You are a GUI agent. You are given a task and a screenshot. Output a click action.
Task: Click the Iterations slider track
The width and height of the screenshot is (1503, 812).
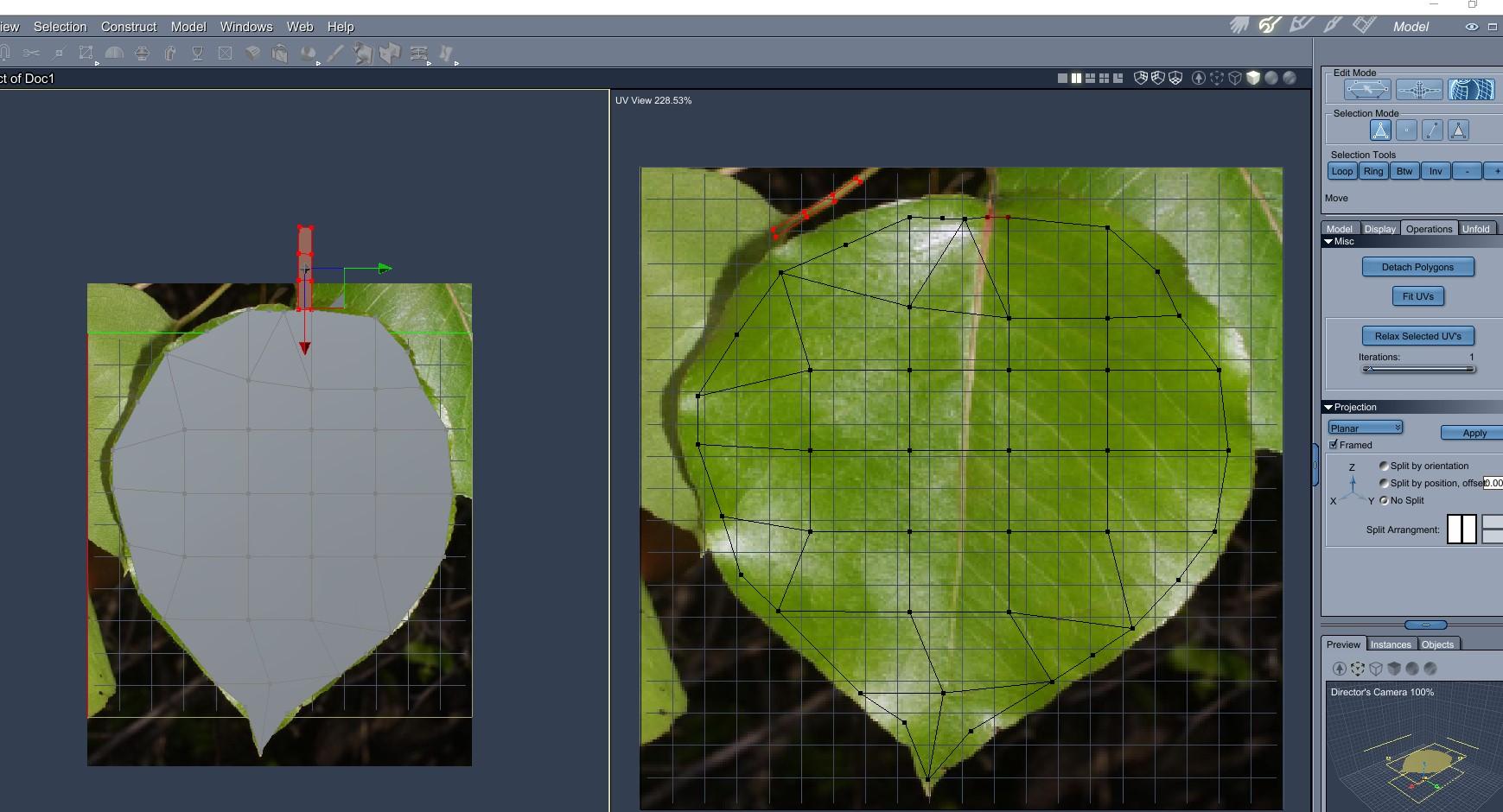[1418, 369]
